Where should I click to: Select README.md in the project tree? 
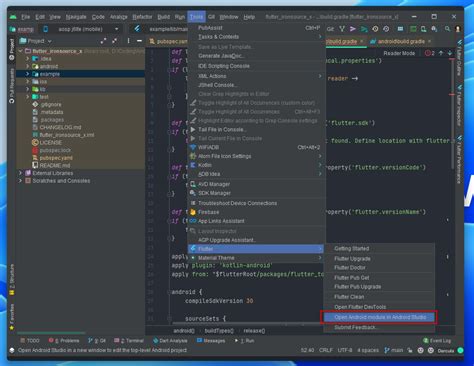(51, 165)
